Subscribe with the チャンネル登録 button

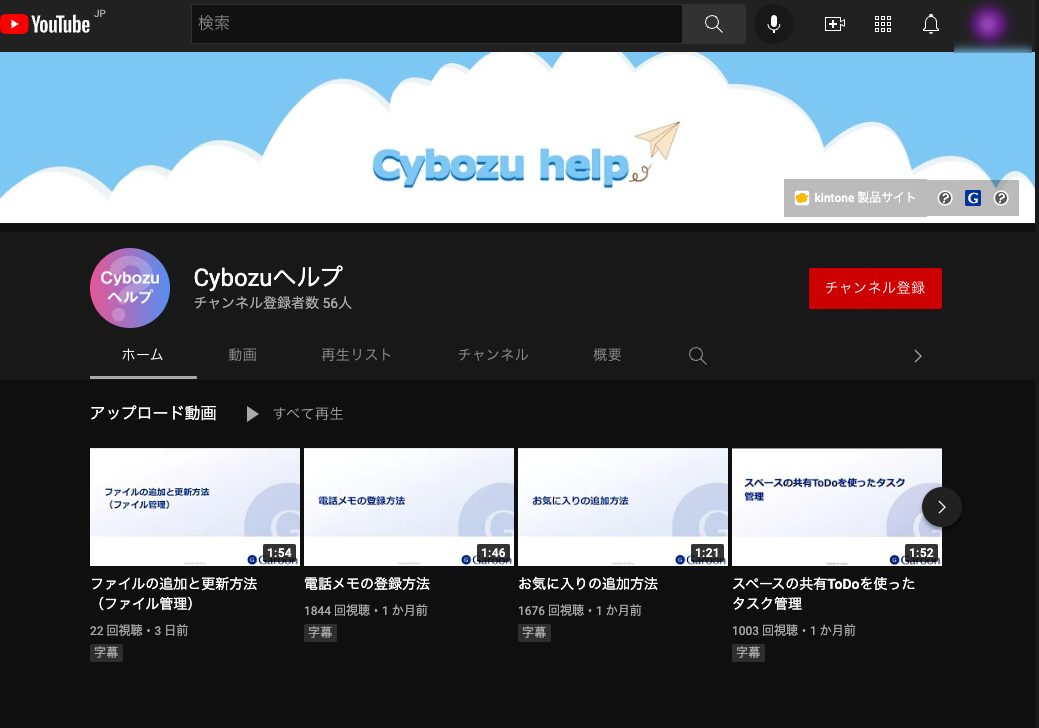tap(875, 288)
